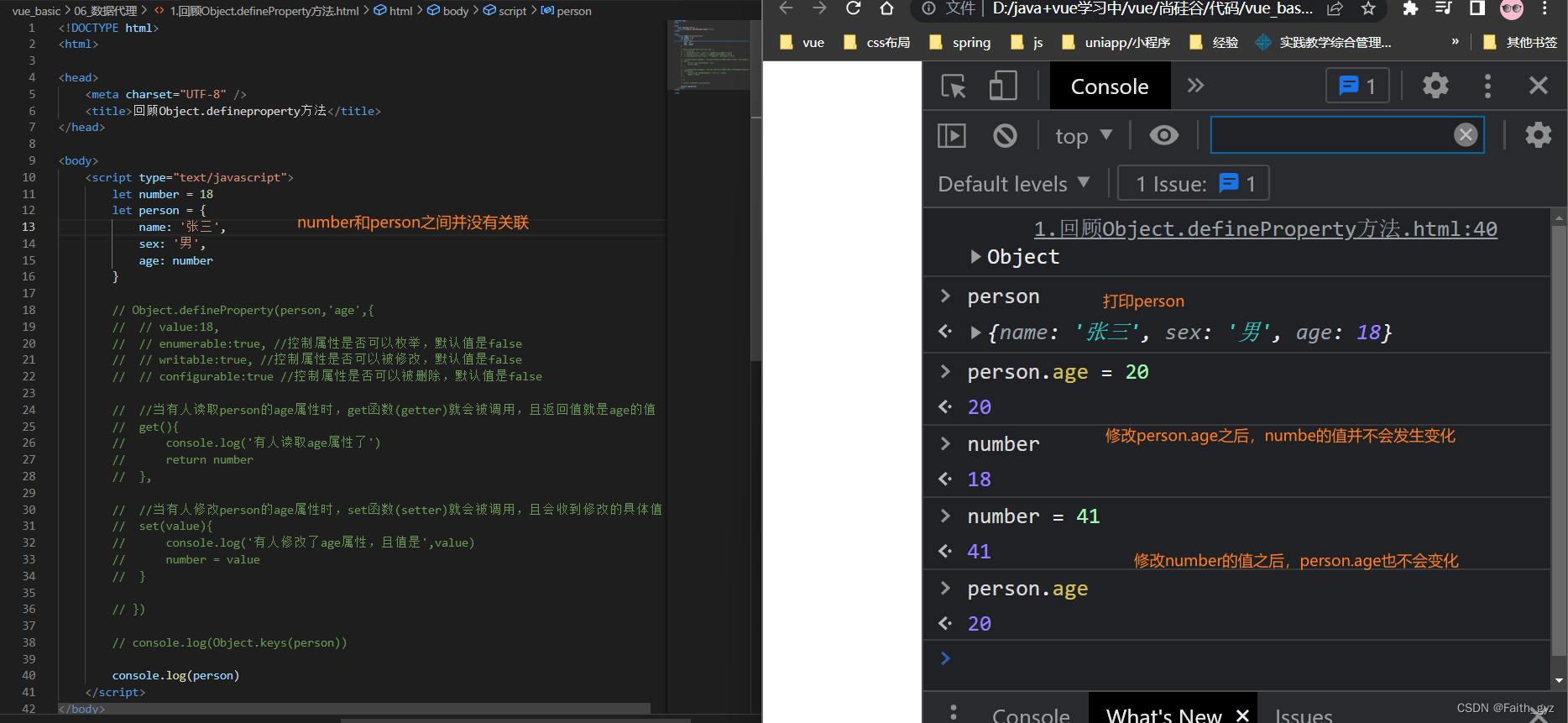Open the Default levels dropdown
Viewport: 1568px width, 723px height.
(1014, 184)
